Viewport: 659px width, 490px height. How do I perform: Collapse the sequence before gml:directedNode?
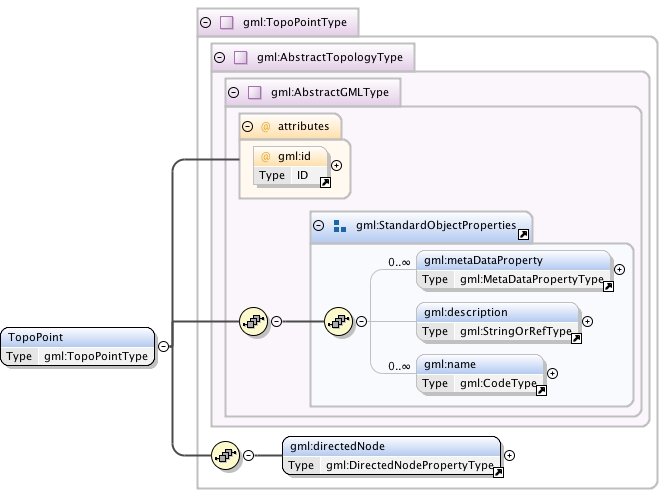click(x=248, y=456)
